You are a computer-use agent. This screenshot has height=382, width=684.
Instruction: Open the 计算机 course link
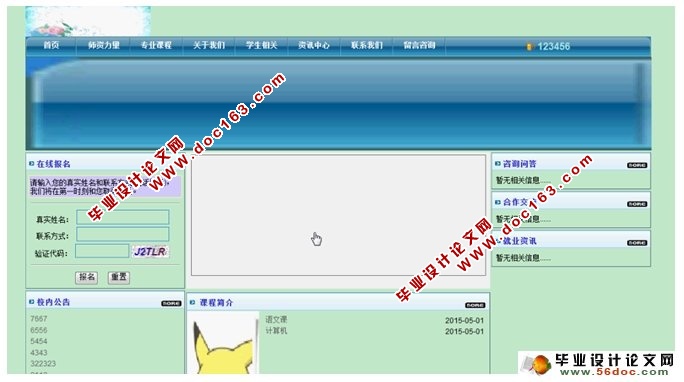coord(276,331)
